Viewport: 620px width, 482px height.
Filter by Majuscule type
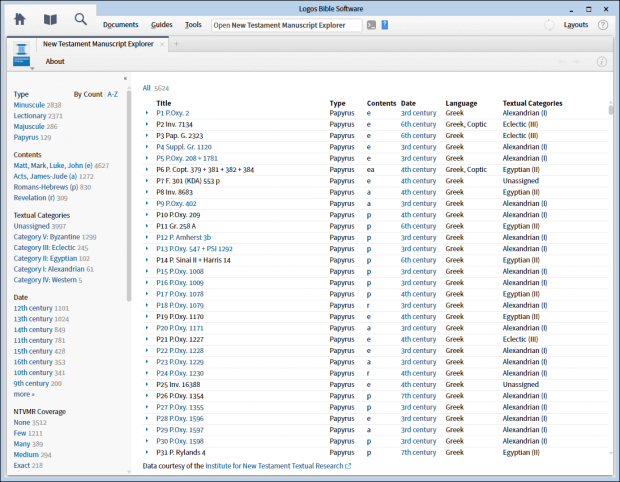29,127
